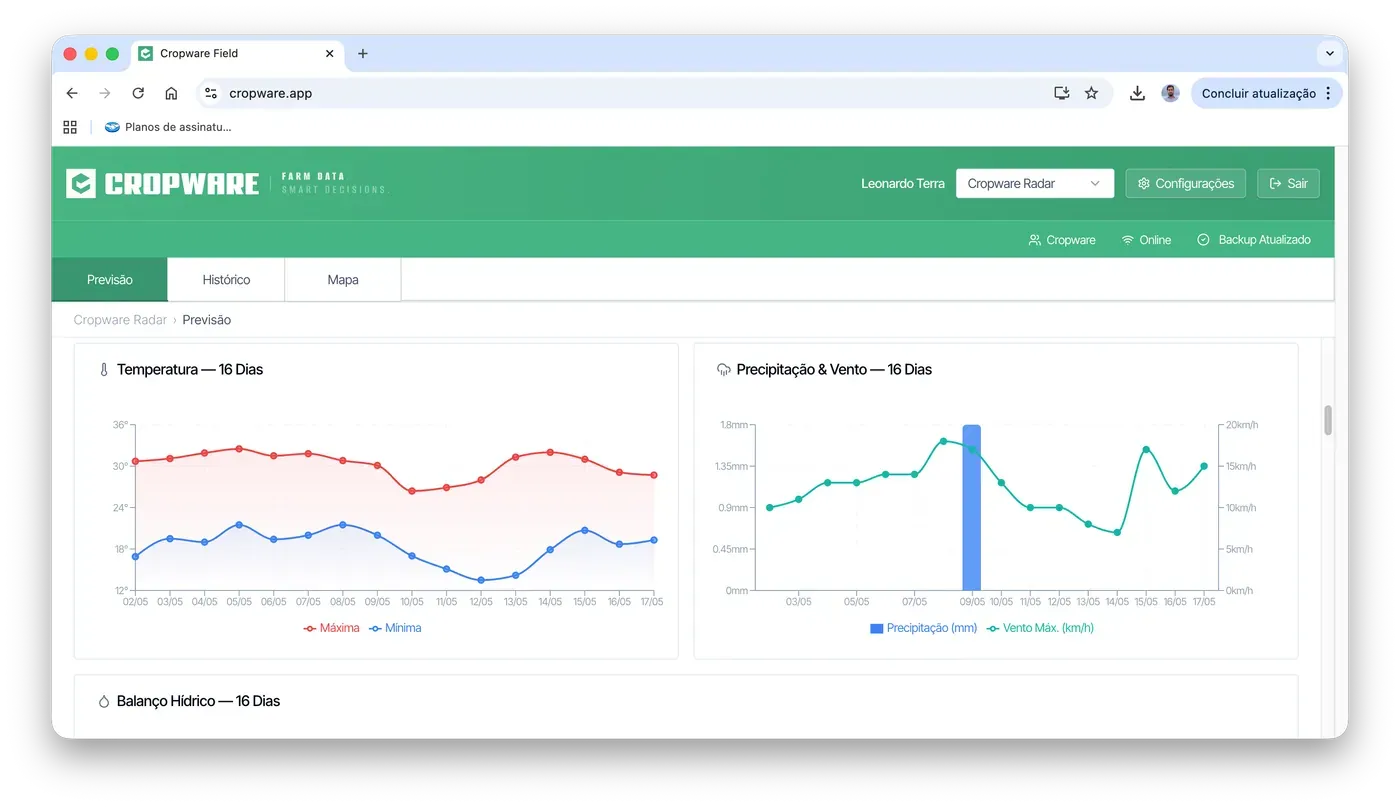Screen dimensions: 1400x807
Task: Click the Leonardo Terra user name
Action: click(903, 184)
